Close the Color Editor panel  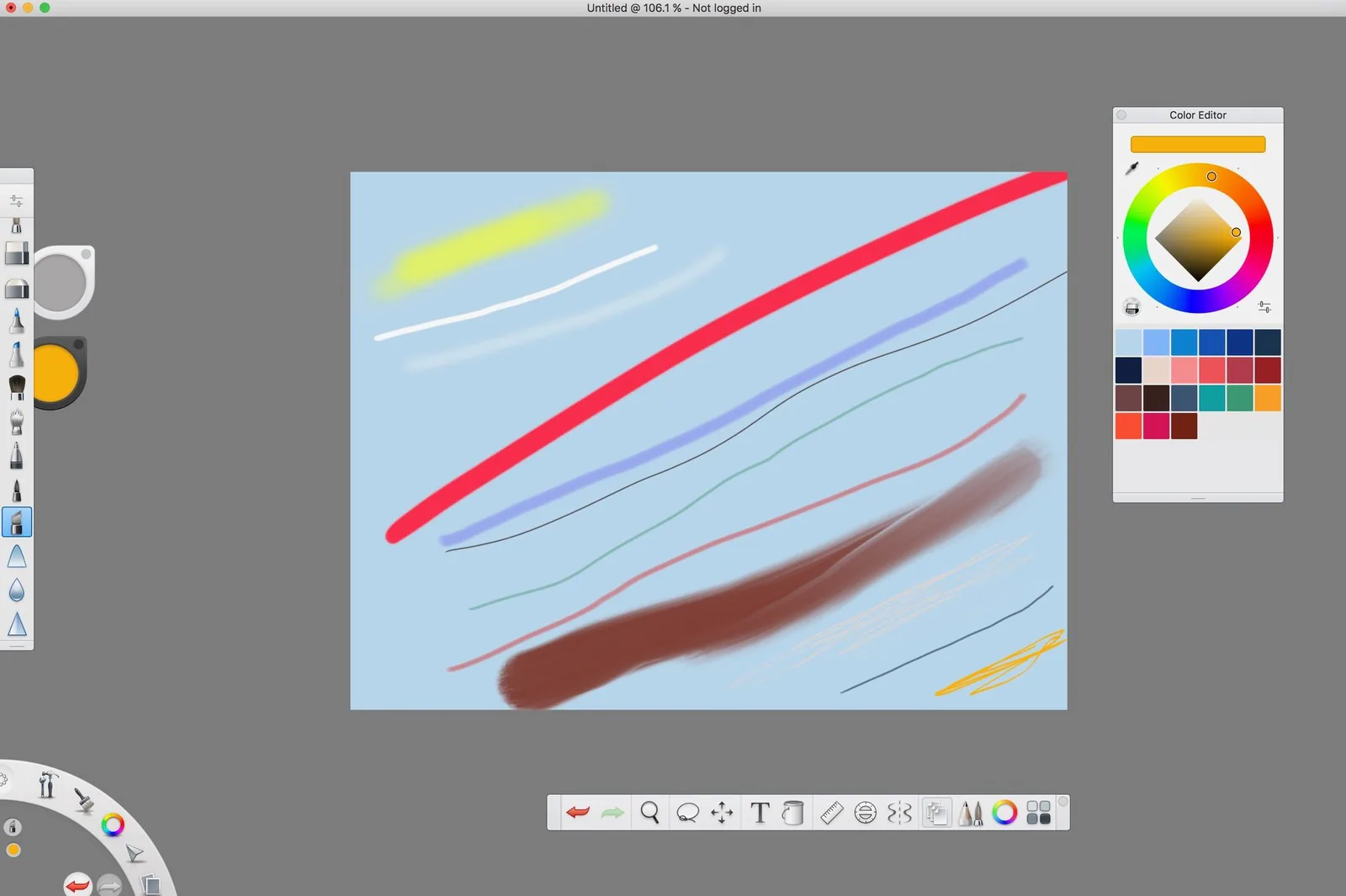1121,115
